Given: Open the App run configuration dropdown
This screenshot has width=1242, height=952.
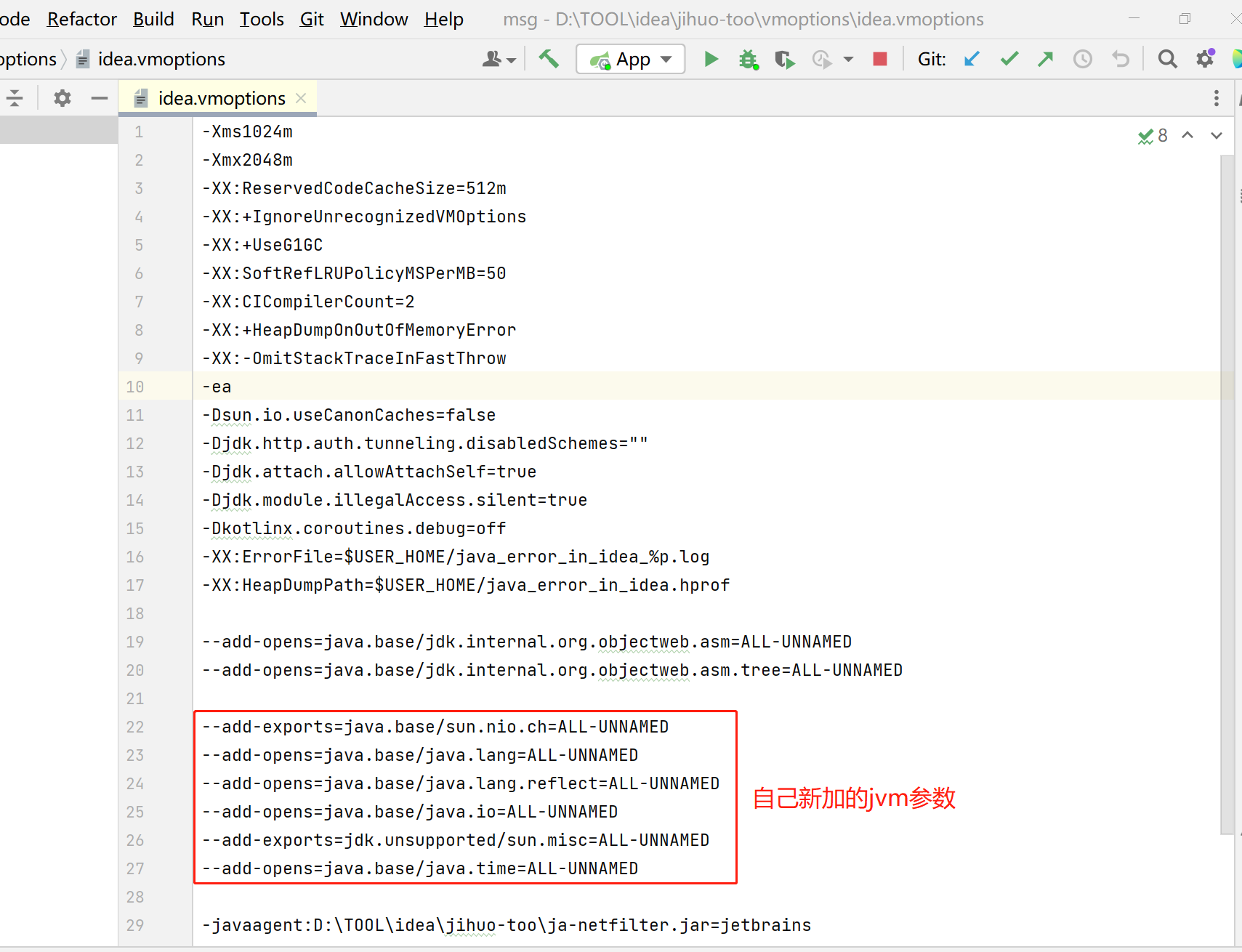Looking at the screenshot, I should pos(665,59).
